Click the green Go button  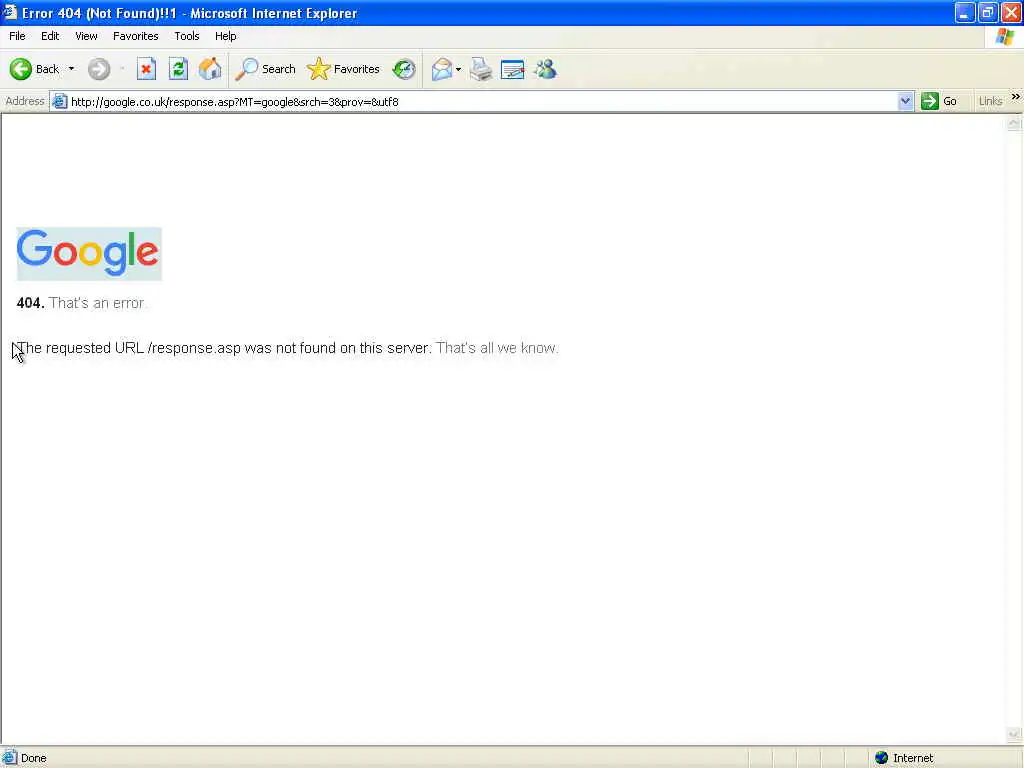click(939, 101)
